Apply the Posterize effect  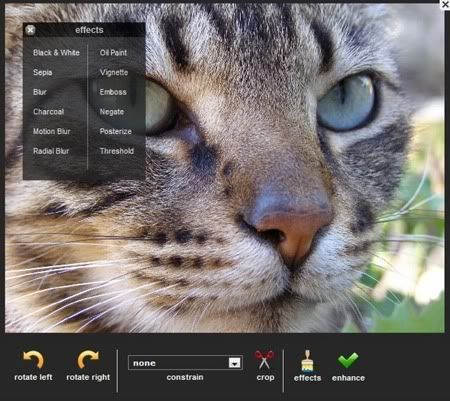coord(116,131)
